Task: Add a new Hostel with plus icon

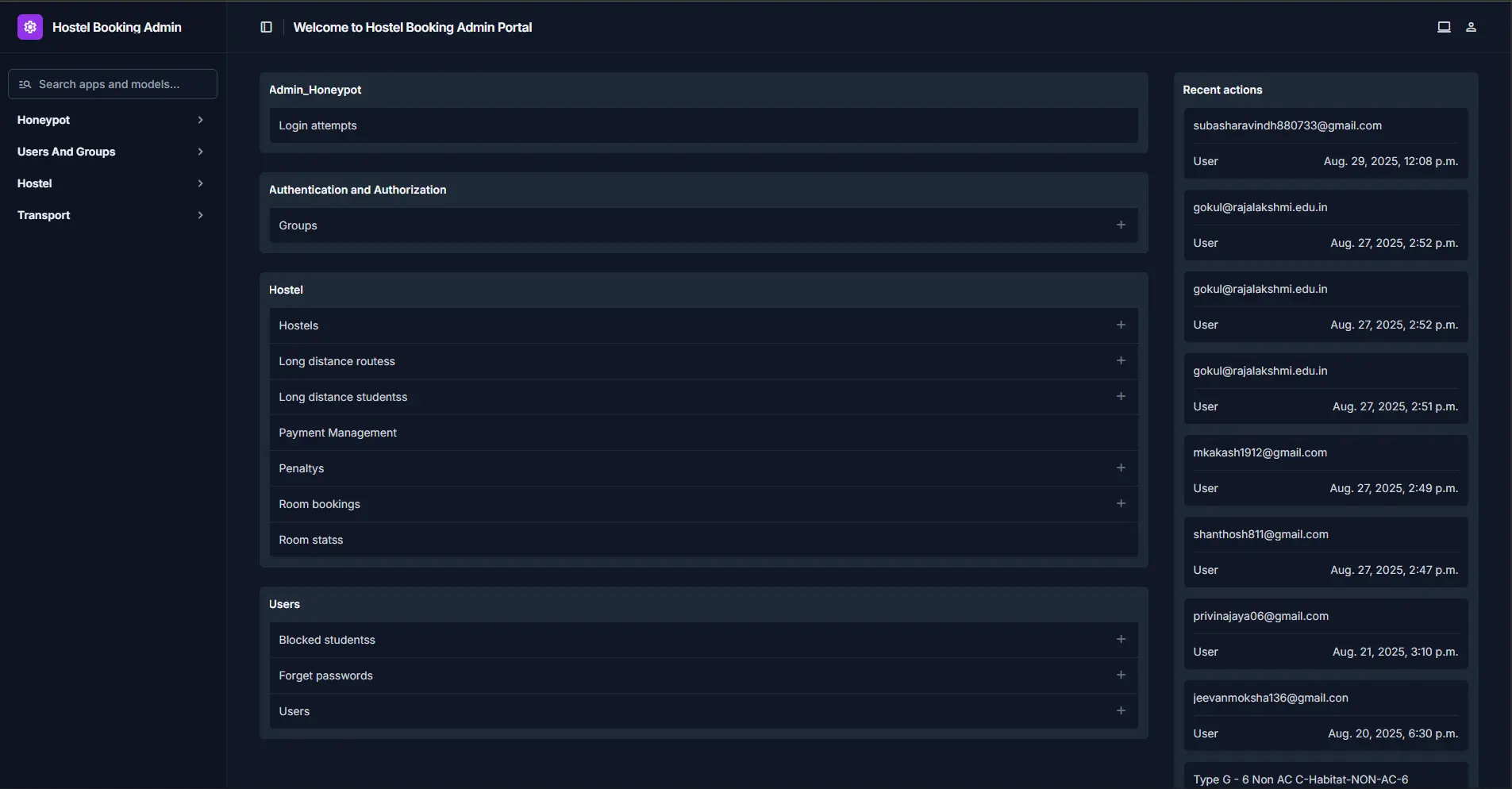Action: (x=1121, y=325)
